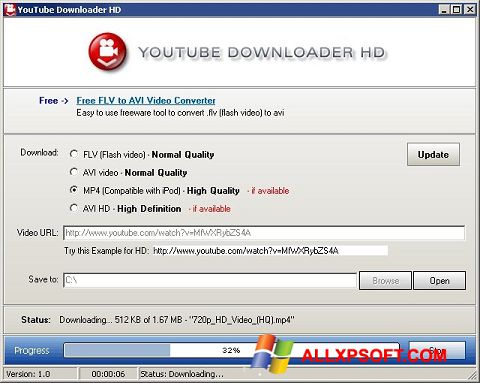
Task: Click the Windows XP flag watermark logo
Action: tap(272, 353)
